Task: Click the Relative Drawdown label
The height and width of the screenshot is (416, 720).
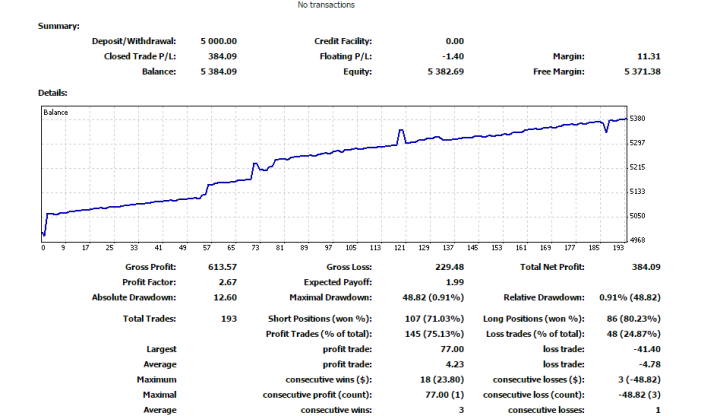Action: pos(544,298)
